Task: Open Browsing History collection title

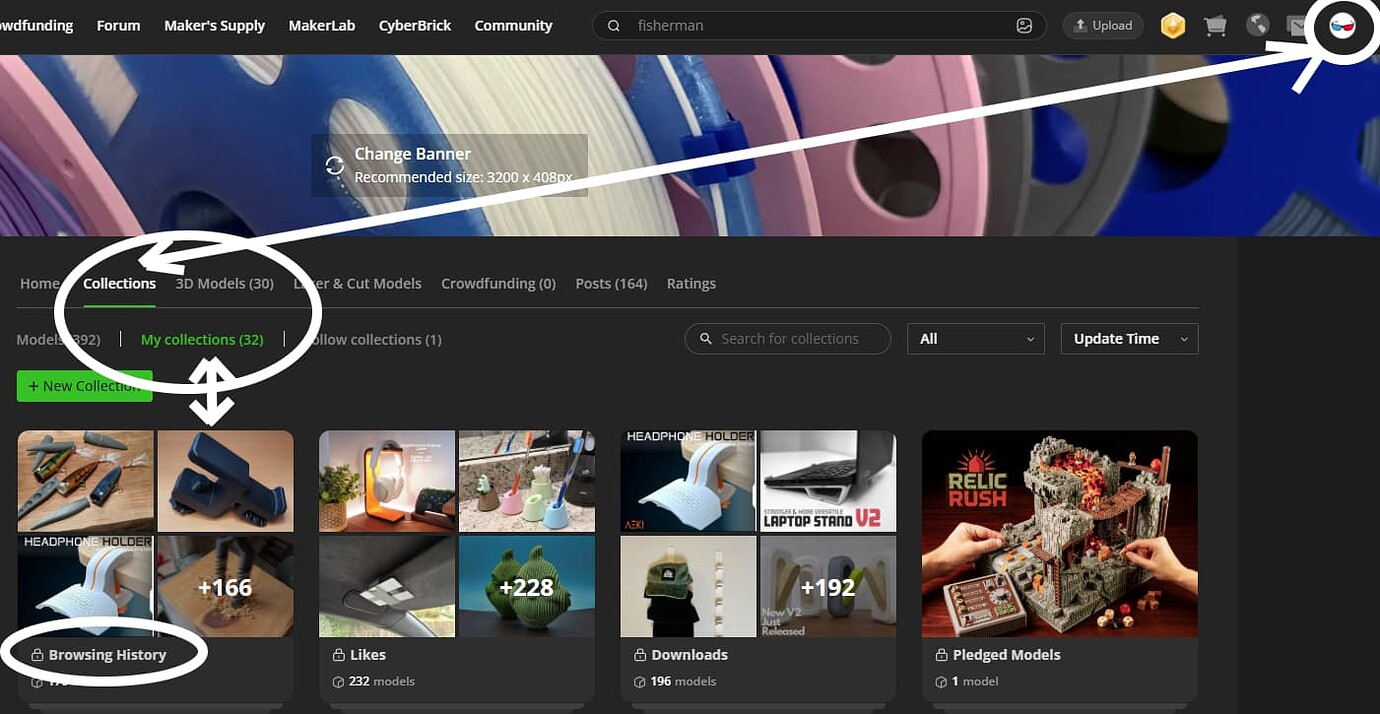Action: click(107, 654)
